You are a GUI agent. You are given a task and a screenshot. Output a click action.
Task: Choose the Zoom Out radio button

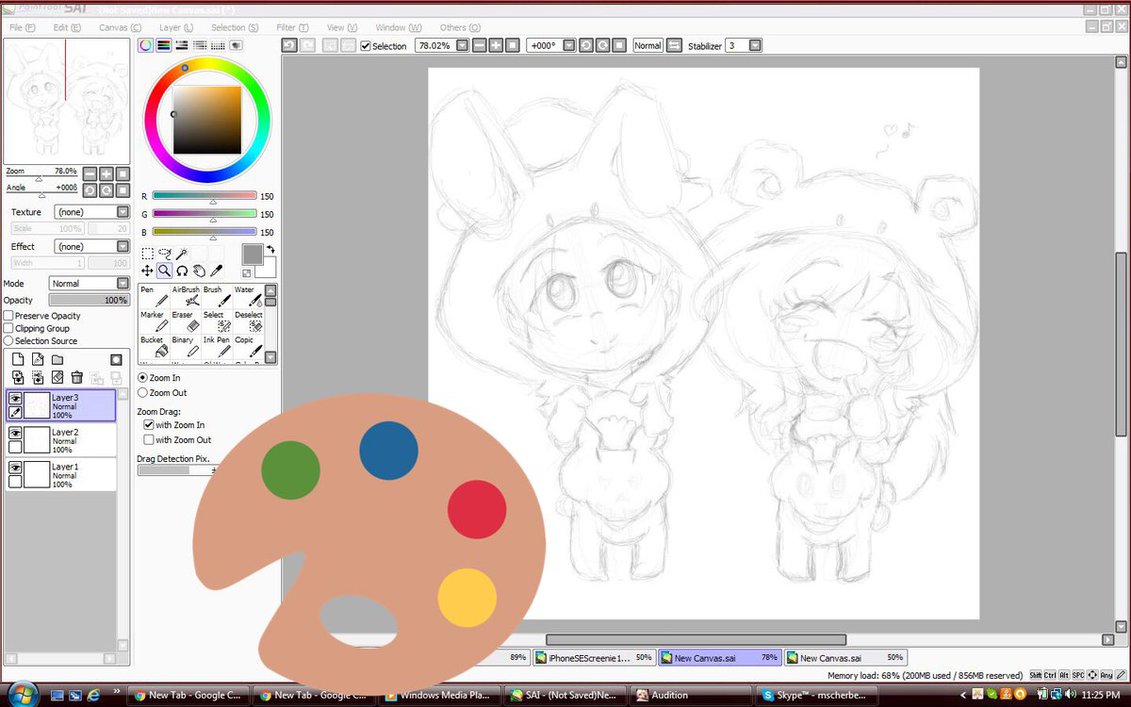tap(143, 393)
